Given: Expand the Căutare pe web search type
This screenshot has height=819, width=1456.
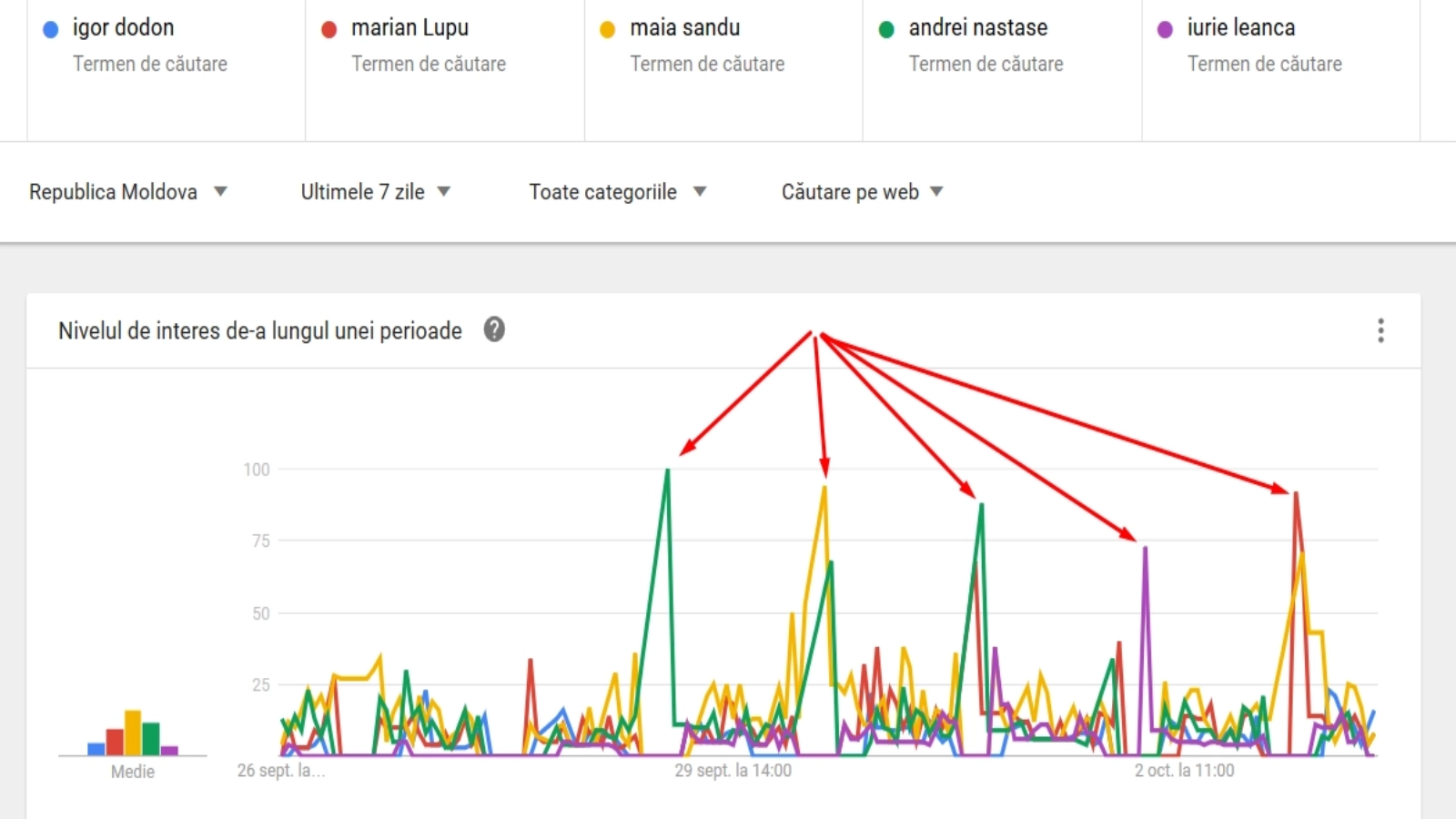Looking at the screenshot, I should tap(862, 192).
